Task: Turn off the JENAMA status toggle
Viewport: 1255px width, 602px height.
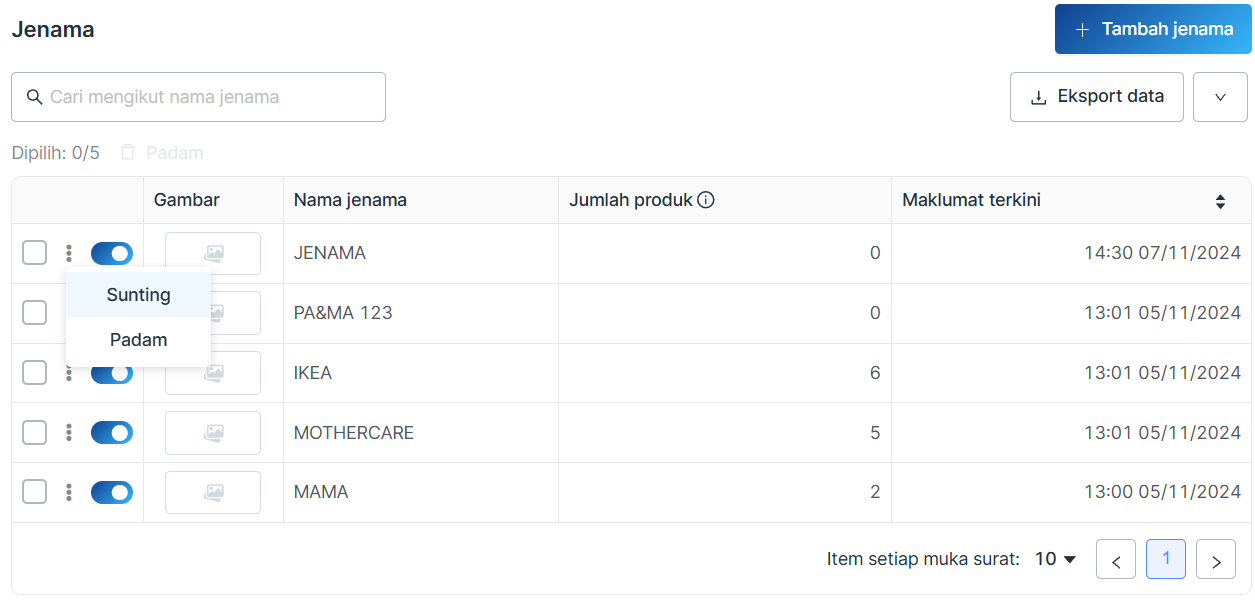Action: coord(112,253)
